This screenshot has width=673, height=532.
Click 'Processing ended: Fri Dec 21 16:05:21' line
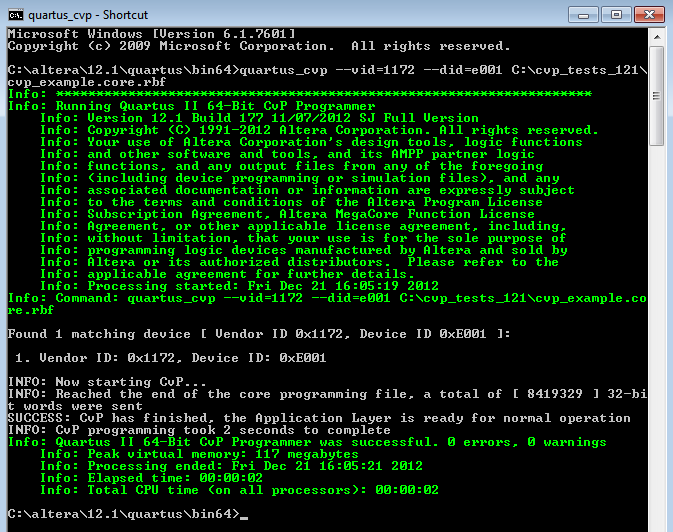click(x=231, y=466)
